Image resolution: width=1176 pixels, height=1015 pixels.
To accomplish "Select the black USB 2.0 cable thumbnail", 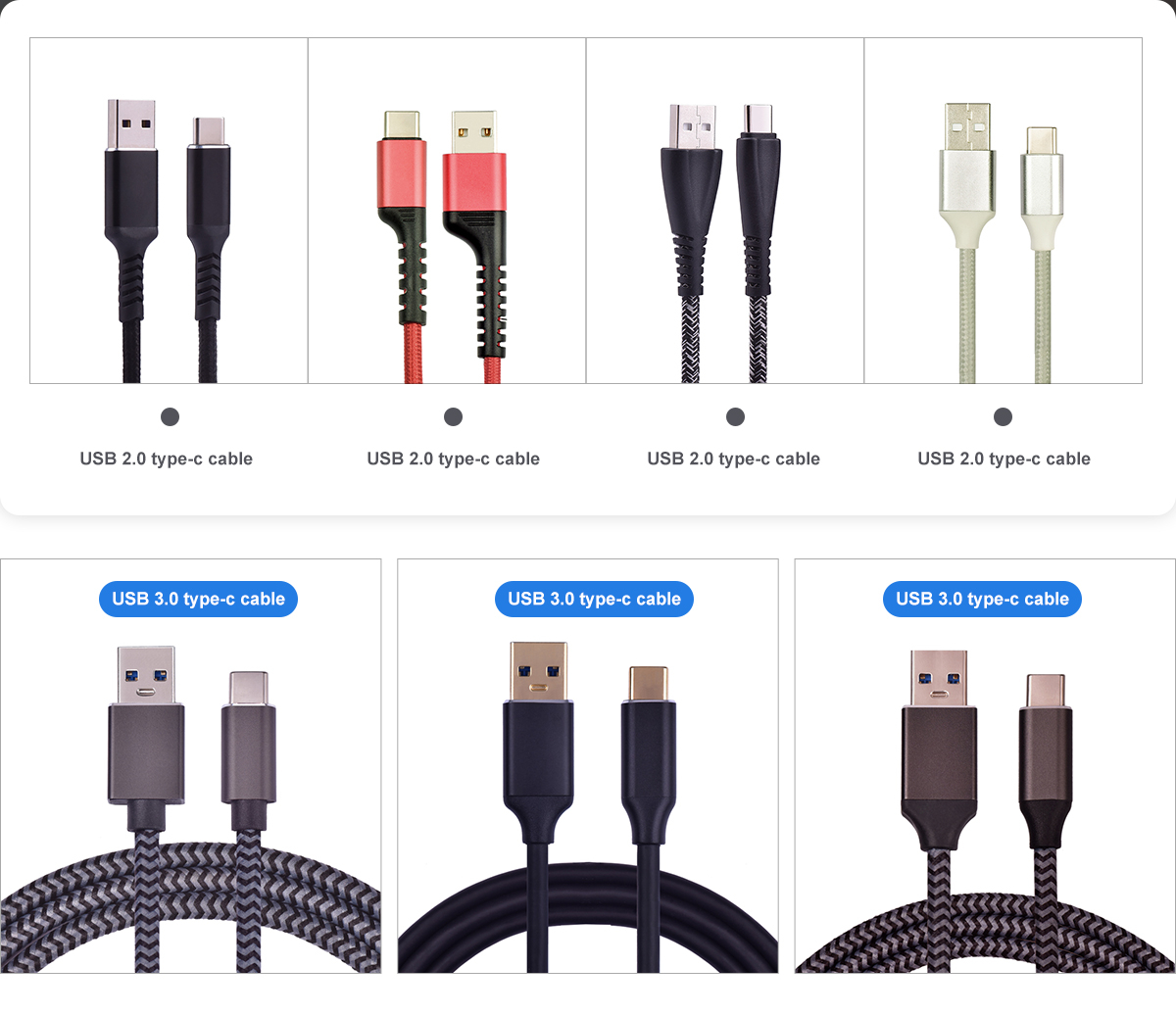I will 169,211.
